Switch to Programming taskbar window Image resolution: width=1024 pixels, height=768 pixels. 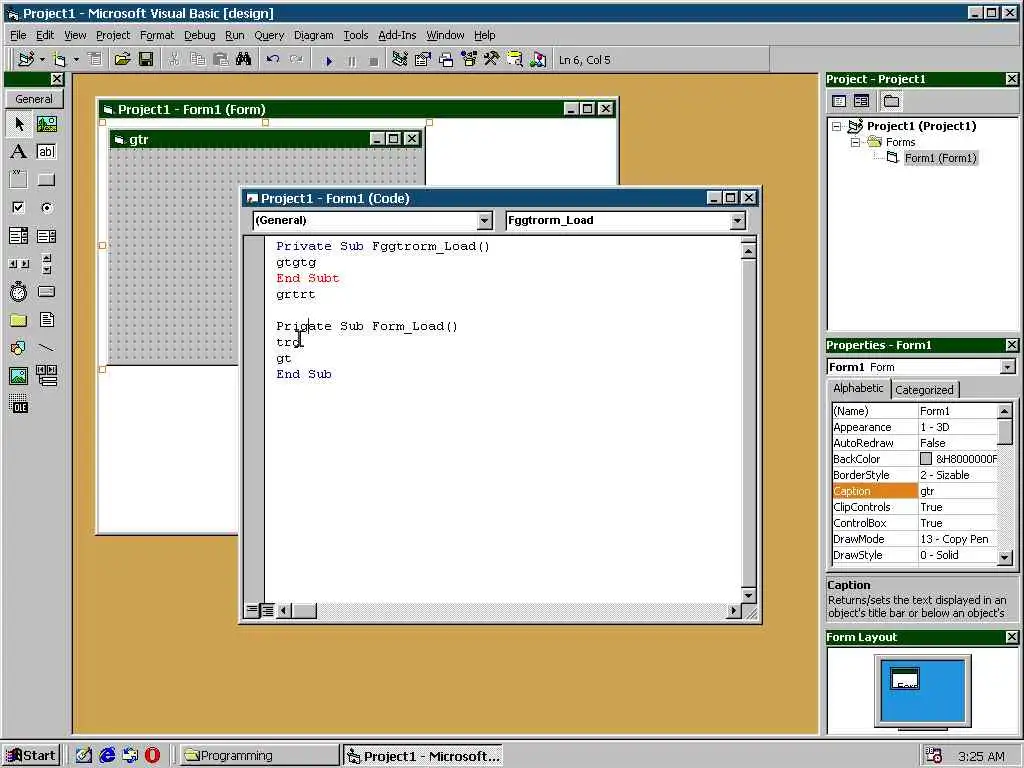(259, 756)
